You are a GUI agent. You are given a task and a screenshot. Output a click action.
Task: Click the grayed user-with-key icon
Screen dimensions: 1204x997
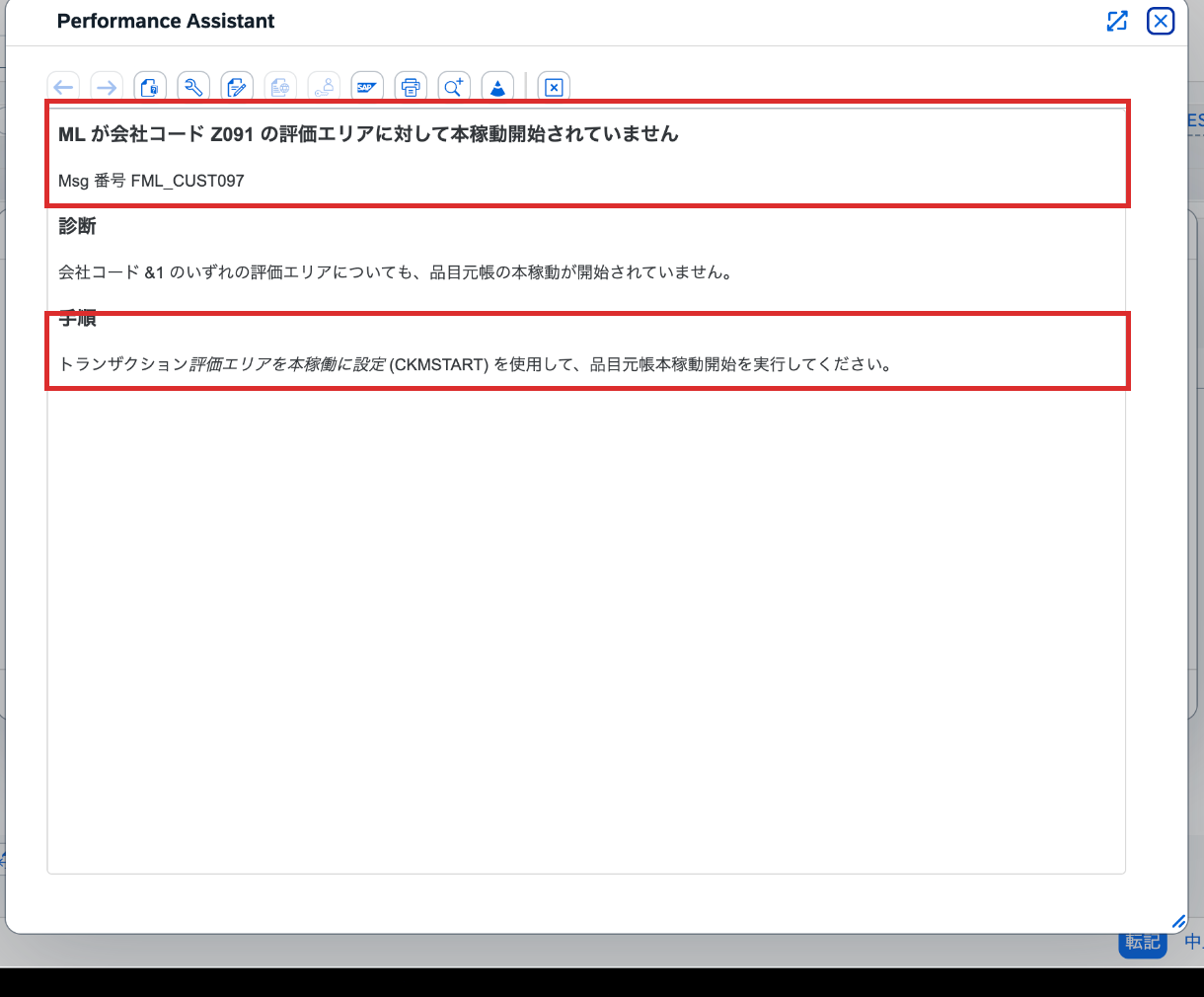324,87
